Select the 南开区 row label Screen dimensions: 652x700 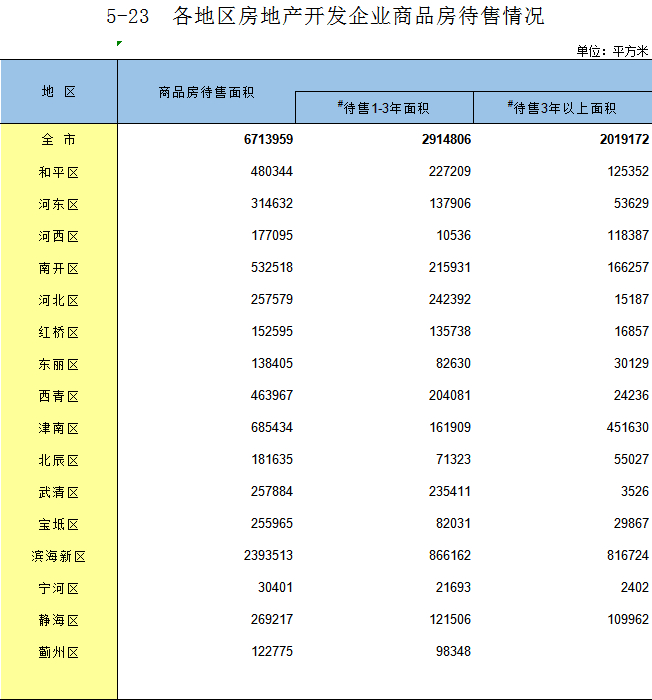(59, 268)
